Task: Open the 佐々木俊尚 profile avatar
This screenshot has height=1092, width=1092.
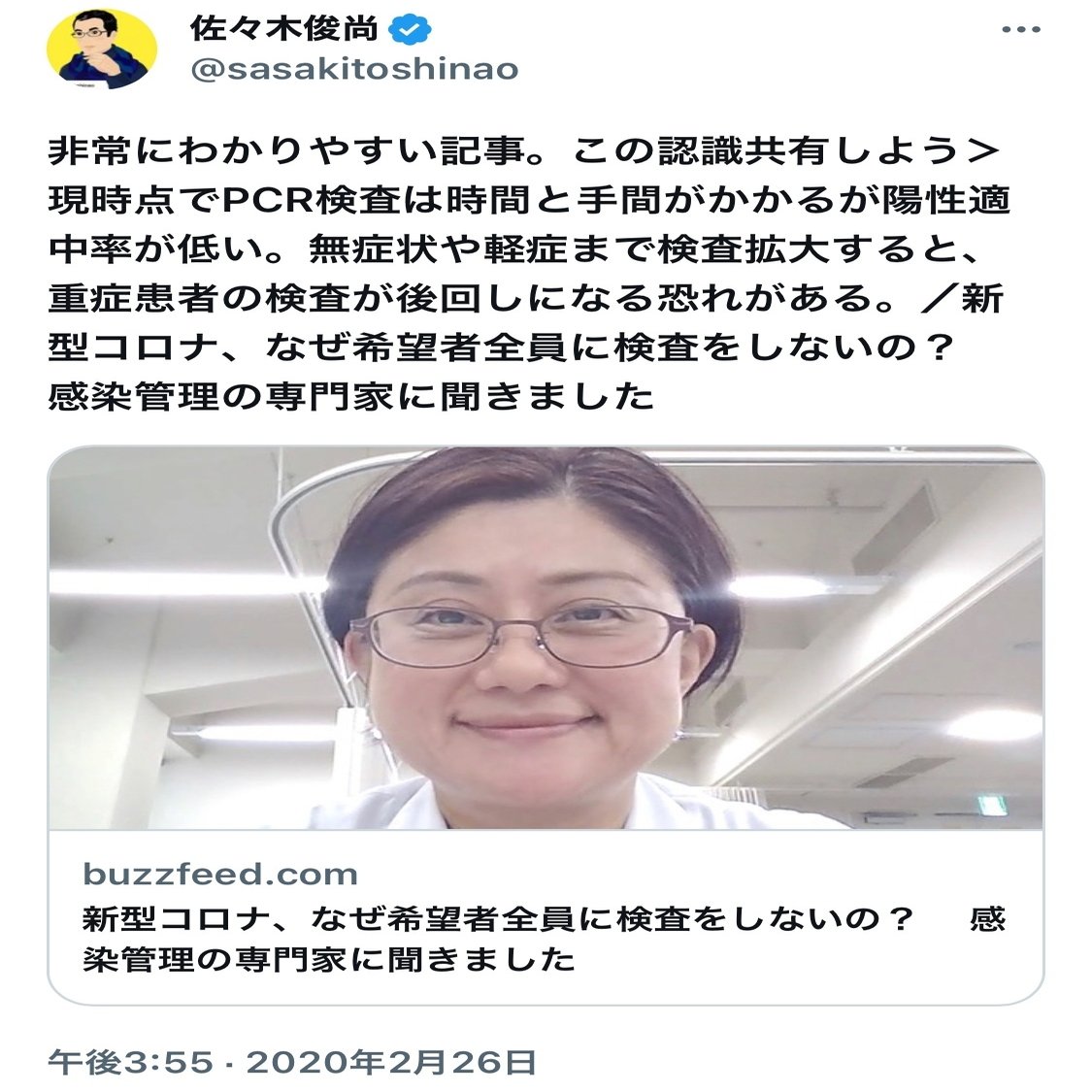Action: [102, 49]
